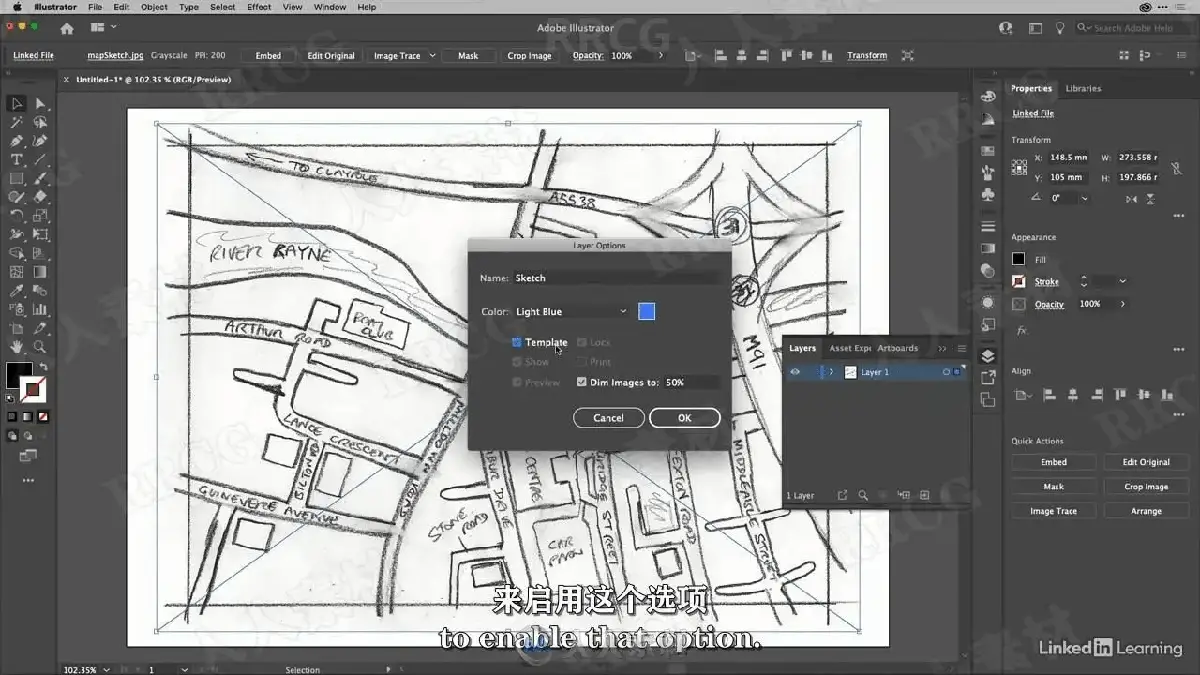Viewport: 1200px width, 675px height.
Task: Choose the Rotate tool
Action: pos(17,216)
